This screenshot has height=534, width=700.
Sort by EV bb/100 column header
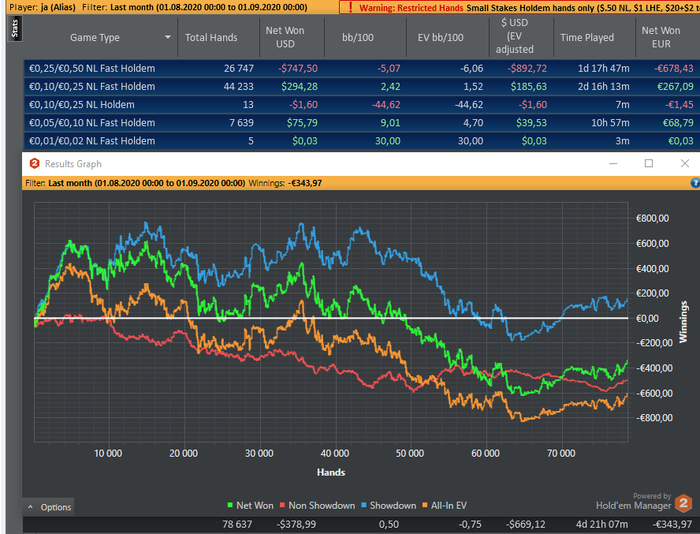[441, 37]
